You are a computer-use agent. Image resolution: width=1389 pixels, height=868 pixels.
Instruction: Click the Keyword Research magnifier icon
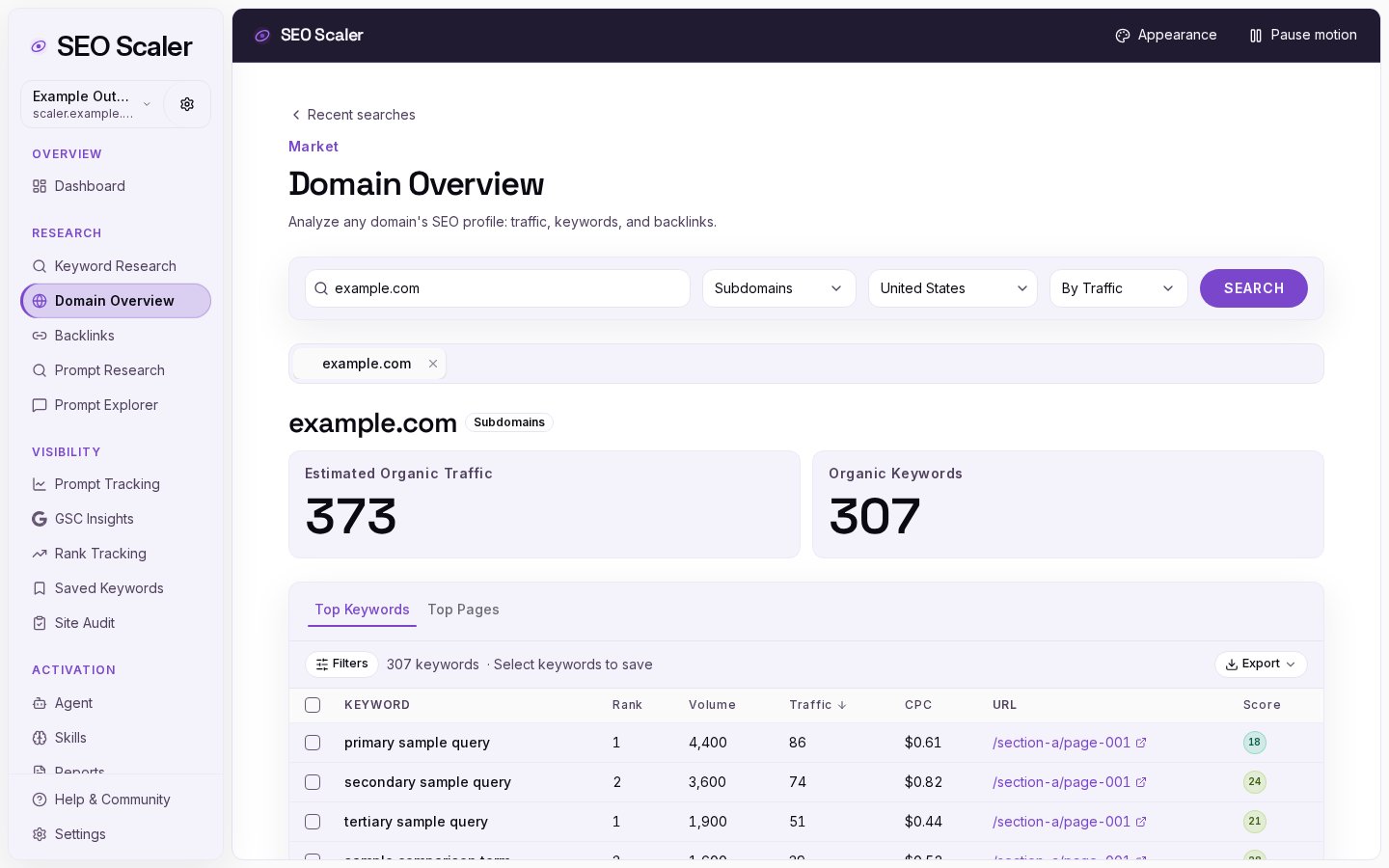pos(40,266)
